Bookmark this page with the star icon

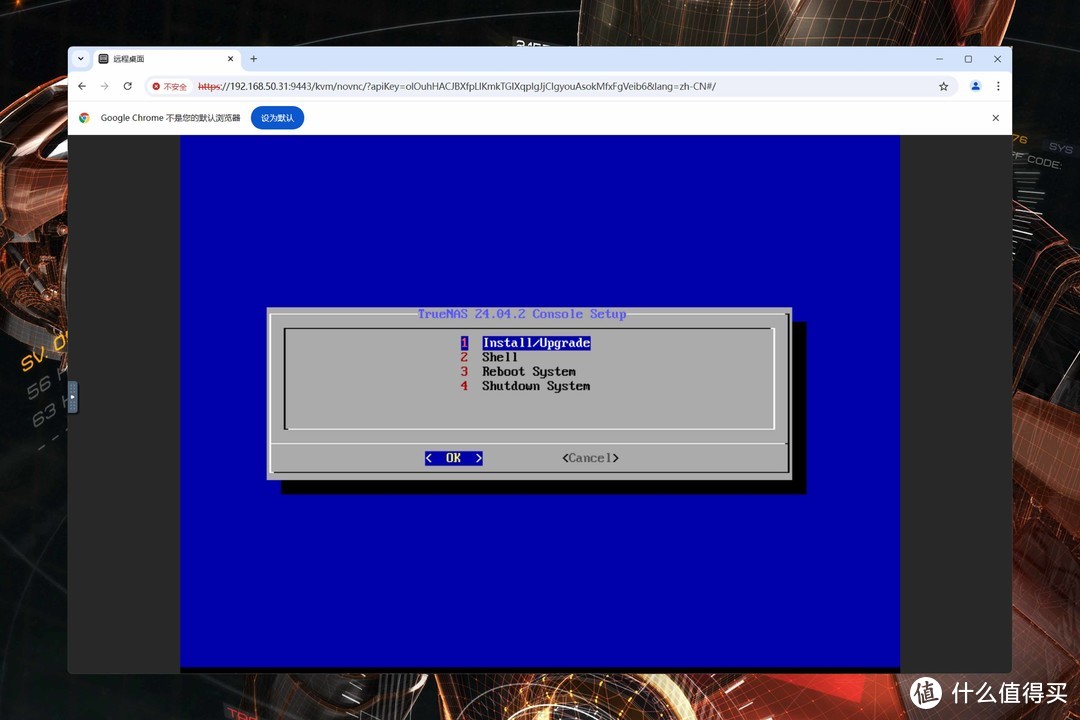(x=944, y=86)
